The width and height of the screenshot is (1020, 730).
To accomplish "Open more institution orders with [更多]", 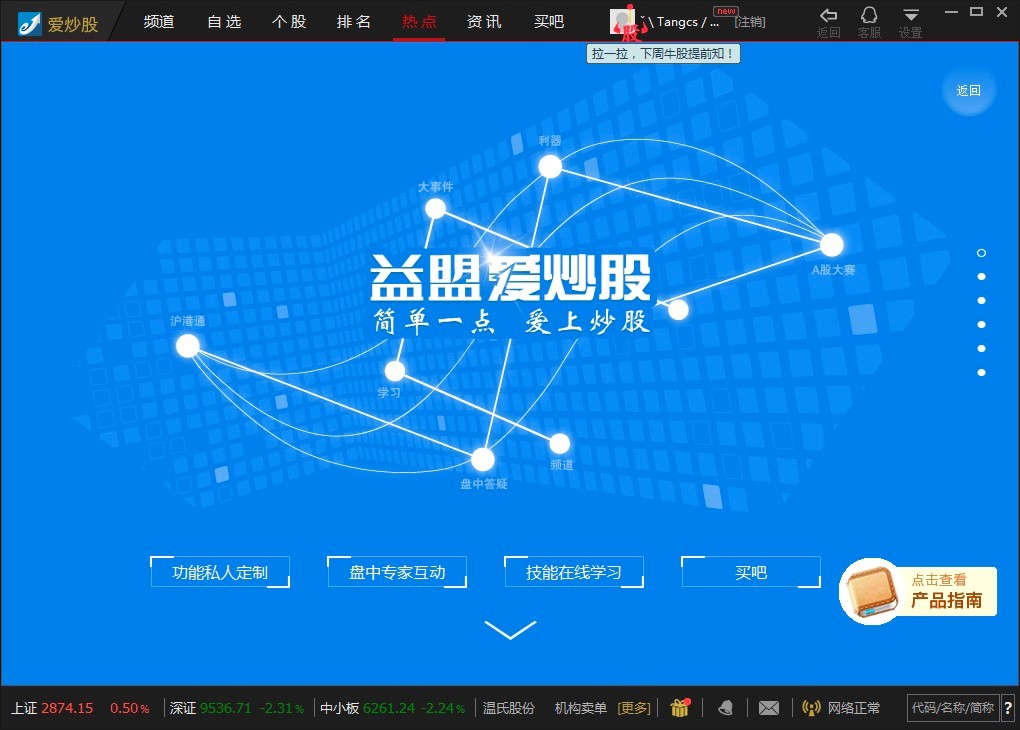I will click(x=634, y=707).
